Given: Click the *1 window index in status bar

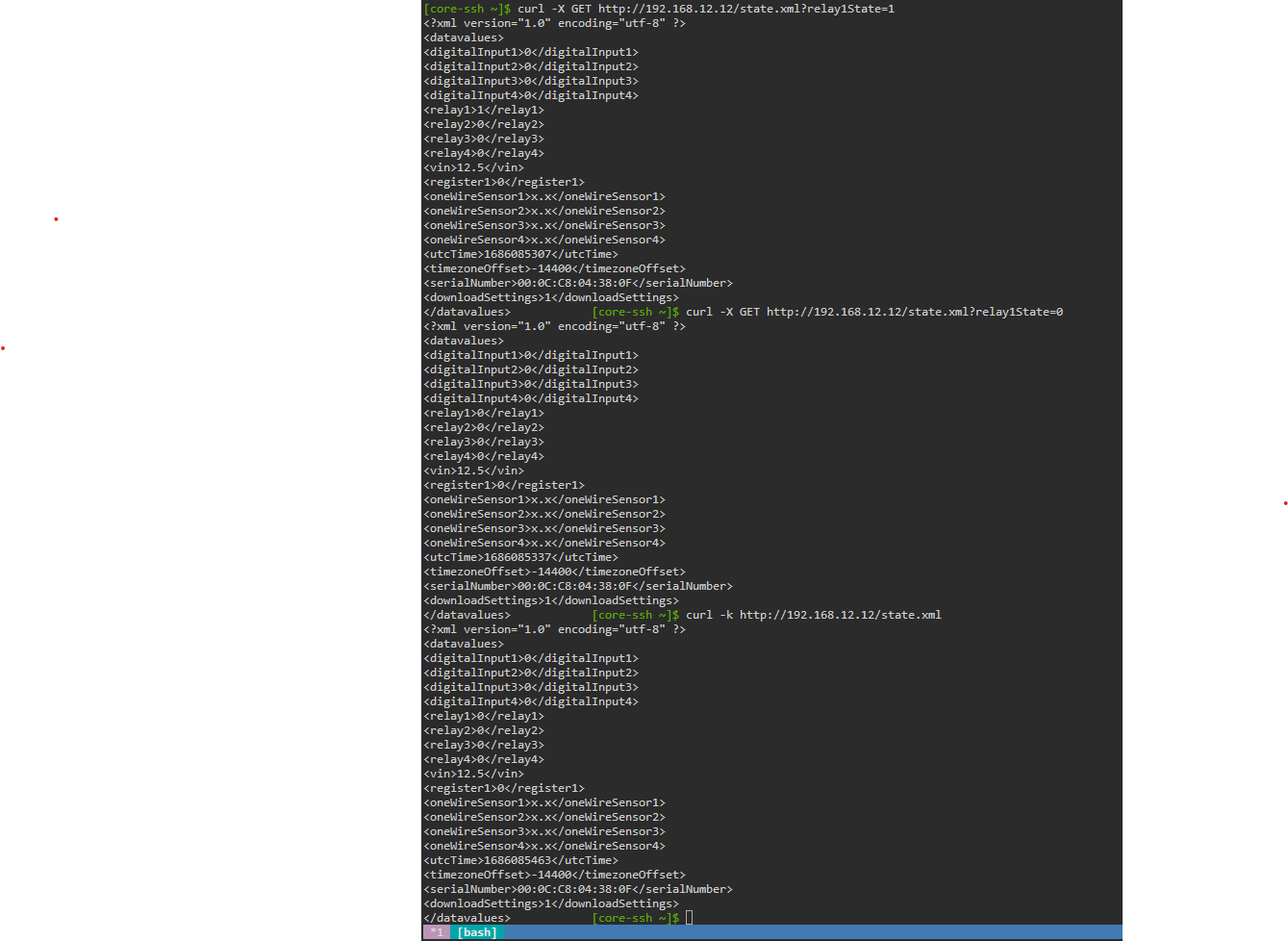Looking at the screenshot, I should (x=436, y=931).
